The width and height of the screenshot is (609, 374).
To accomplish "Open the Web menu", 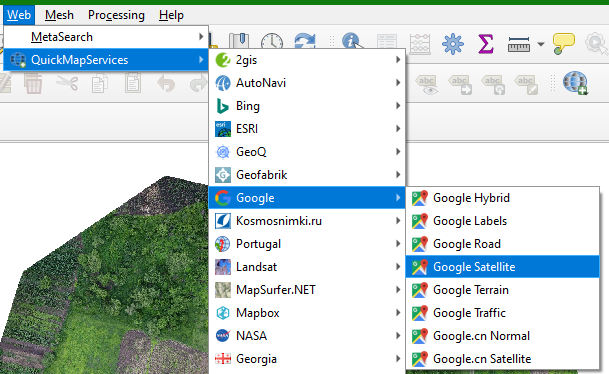I will coord(19,15).
